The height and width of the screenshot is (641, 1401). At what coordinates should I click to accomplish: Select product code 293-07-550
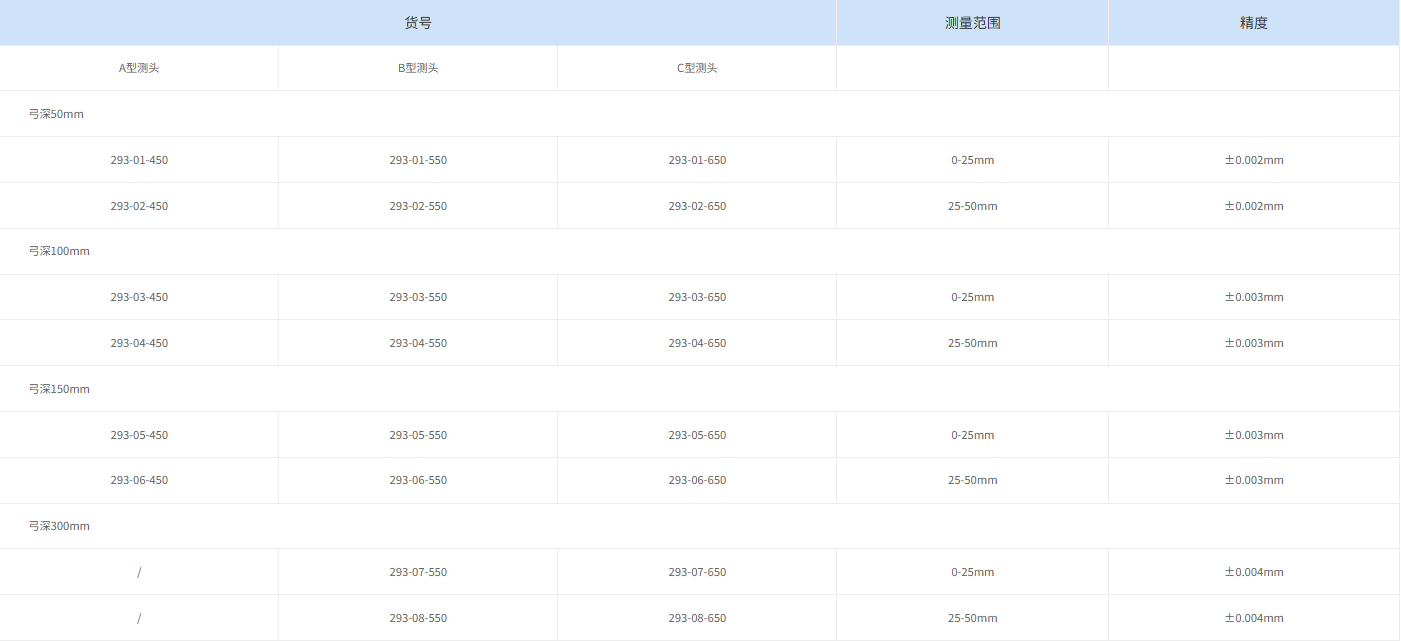coord(417,571)
